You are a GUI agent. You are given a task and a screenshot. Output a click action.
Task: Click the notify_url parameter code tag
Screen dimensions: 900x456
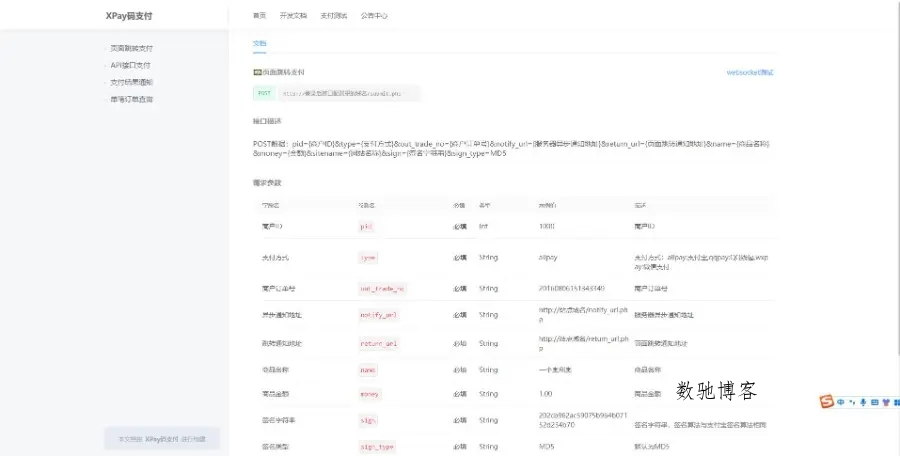(x=378, y=315)
